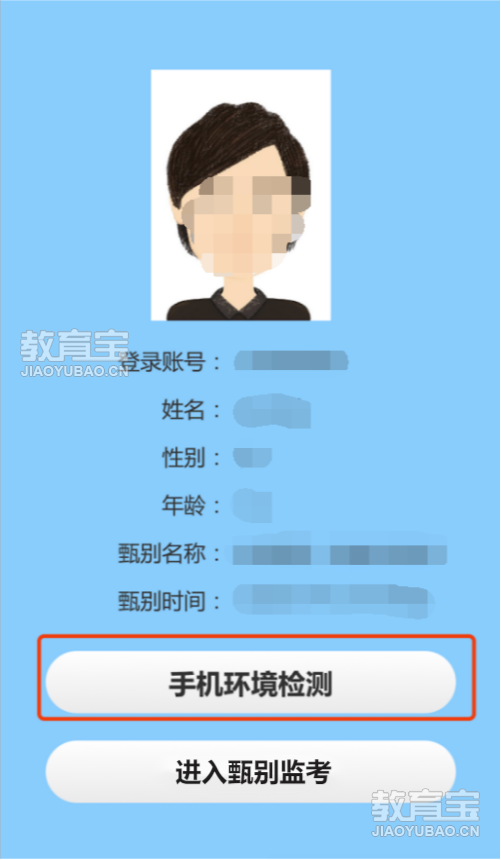501x860 pixels.
Task: Click the 年龄 label
Action: [183, 506]
